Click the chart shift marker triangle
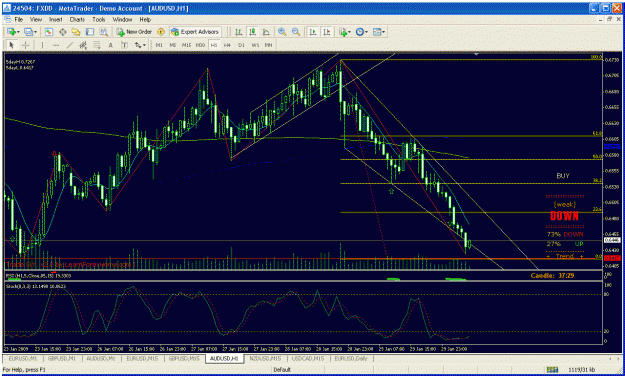The width and height of the screenshot is (625, 376). click(476, 54)
